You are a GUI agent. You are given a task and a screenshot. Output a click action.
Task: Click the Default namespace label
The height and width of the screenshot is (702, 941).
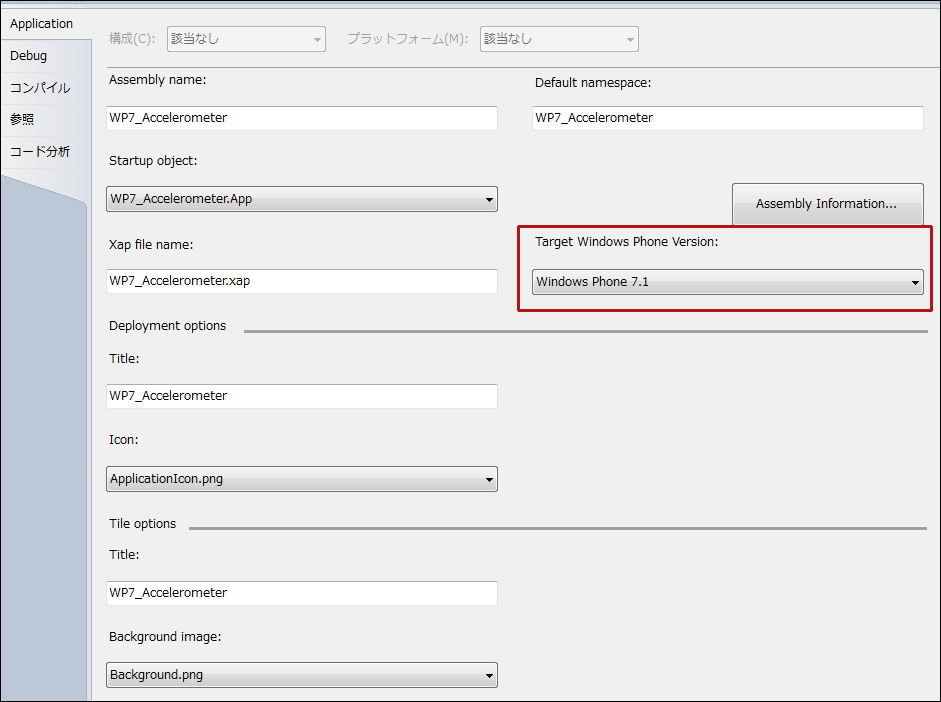[x=593, y=83]
